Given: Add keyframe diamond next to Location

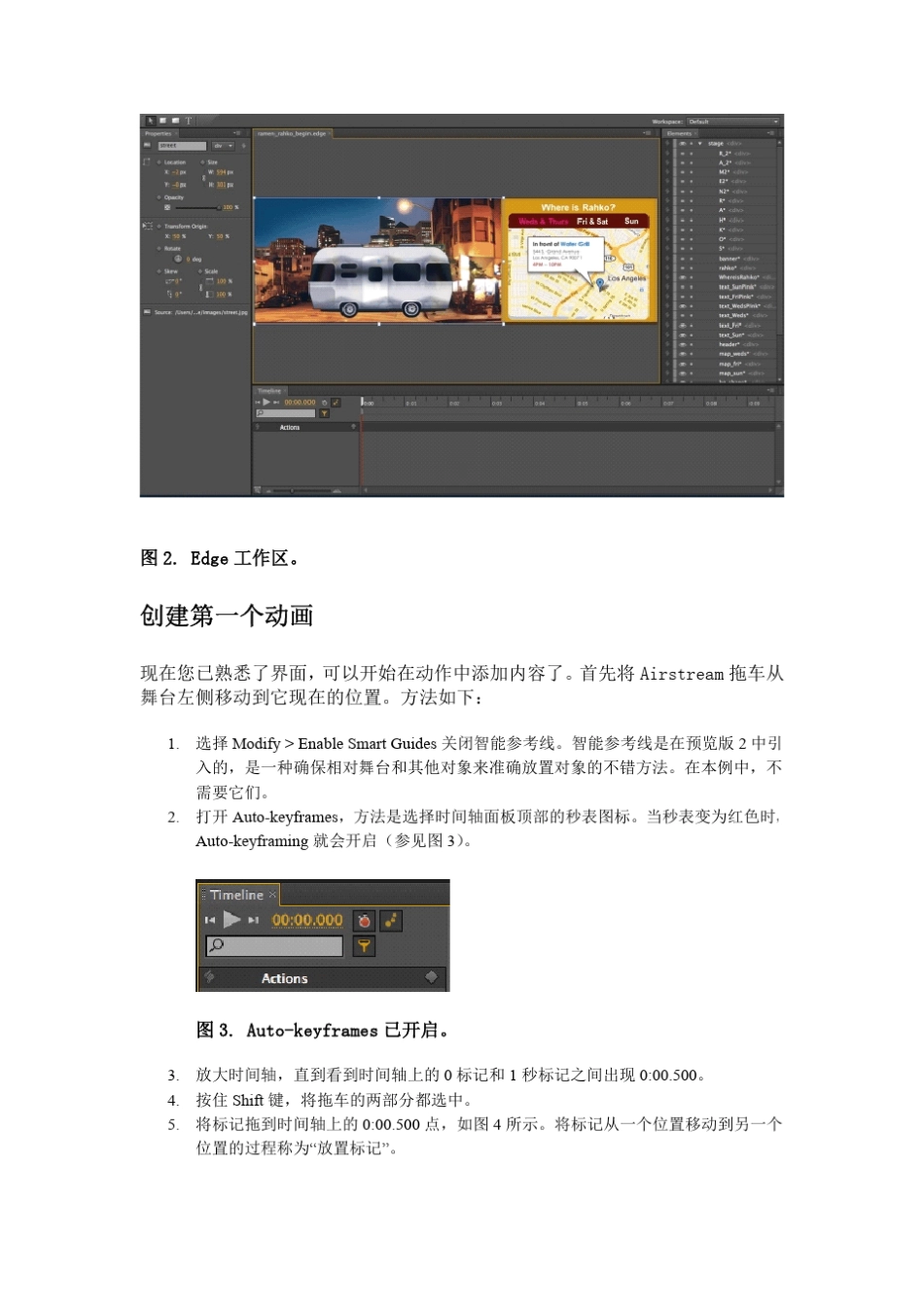Looking at the screenshot, I should pos(159,162).
